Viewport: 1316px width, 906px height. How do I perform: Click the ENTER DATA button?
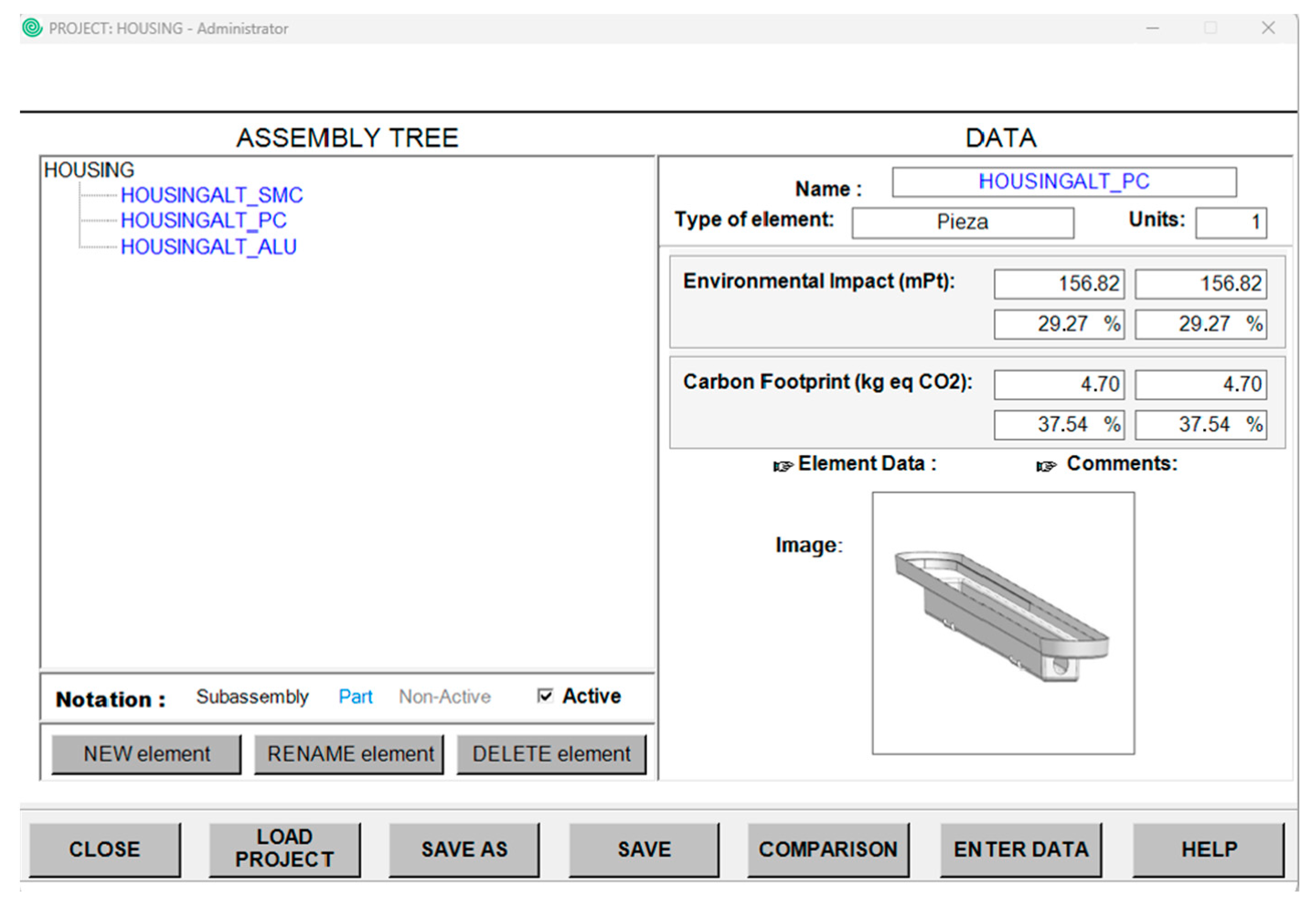(x=1021, y=849)
